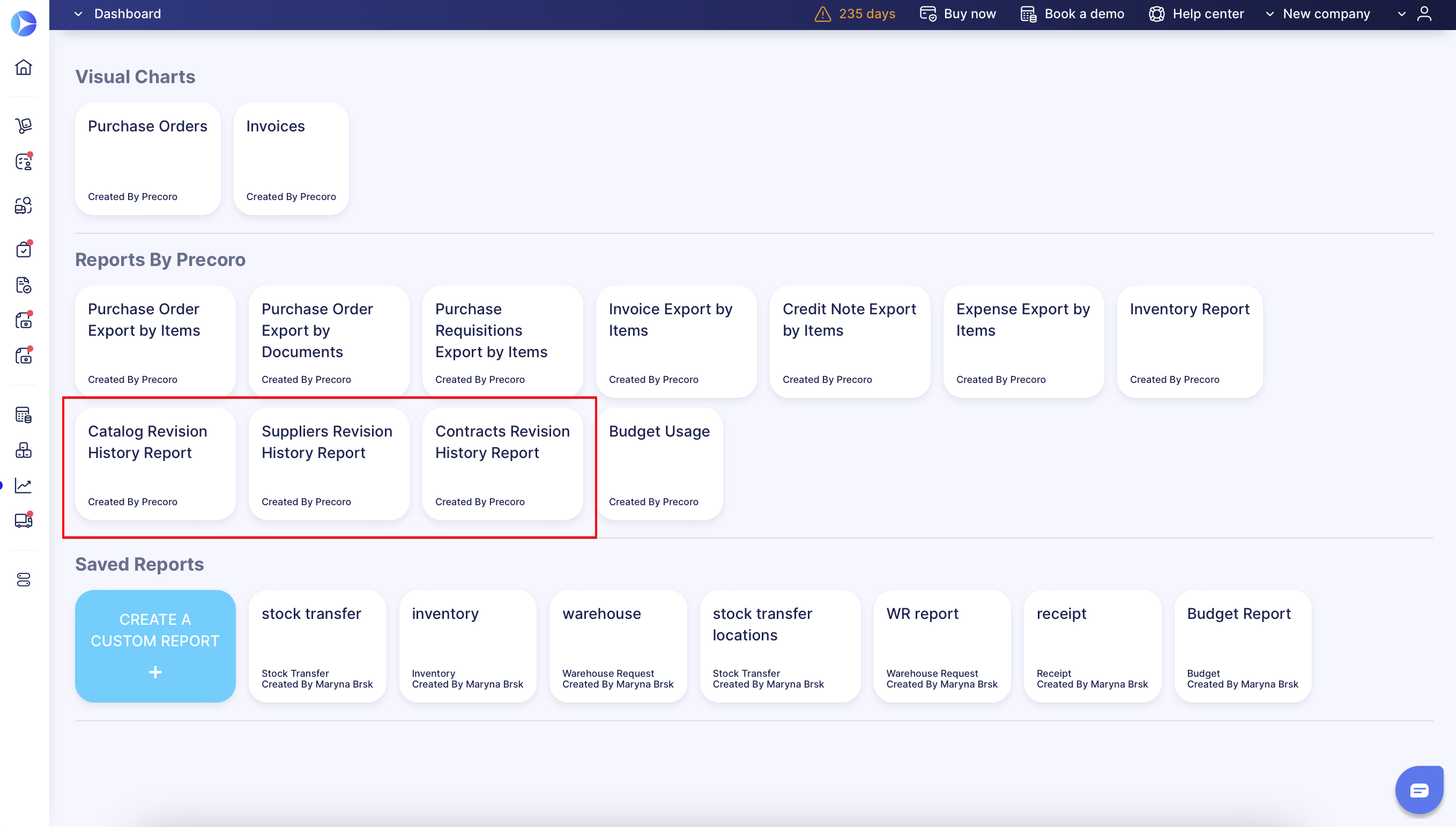1456x827 pixels.
Task: Open Suppliers Revision History Report
Action: [x=329, y=463]
